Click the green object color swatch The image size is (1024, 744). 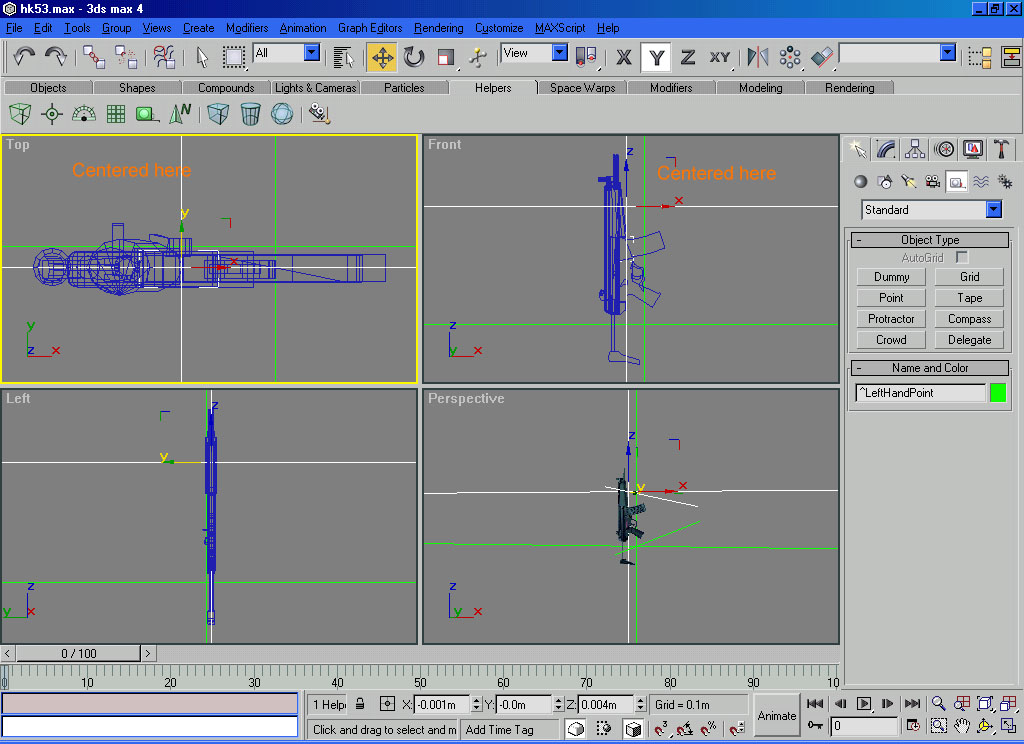997,393
